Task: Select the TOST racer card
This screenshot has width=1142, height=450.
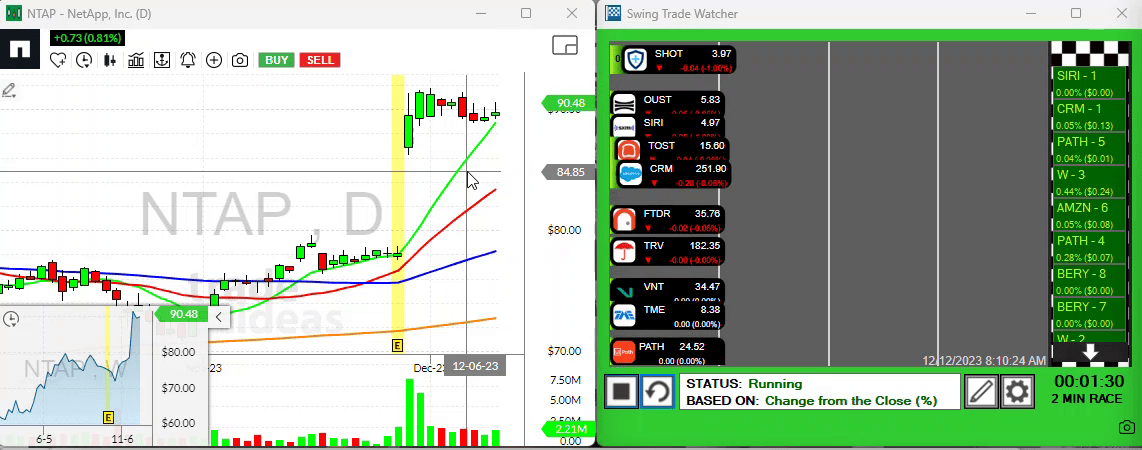Action: pos(672,149)
